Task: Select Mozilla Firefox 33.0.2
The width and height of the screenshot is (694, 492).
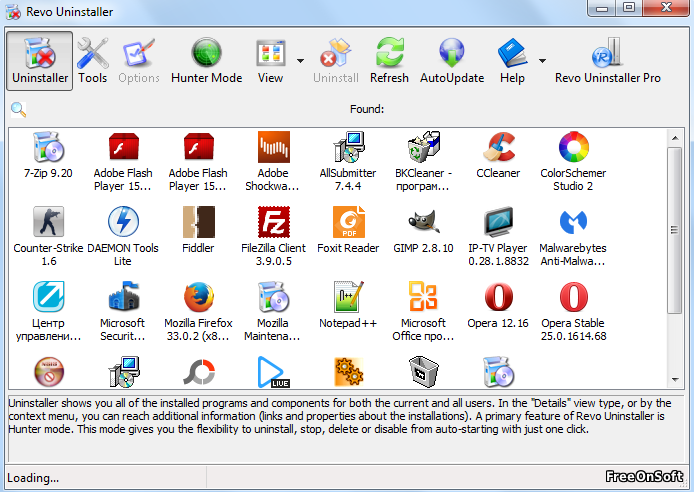Action: click(198, 311)
